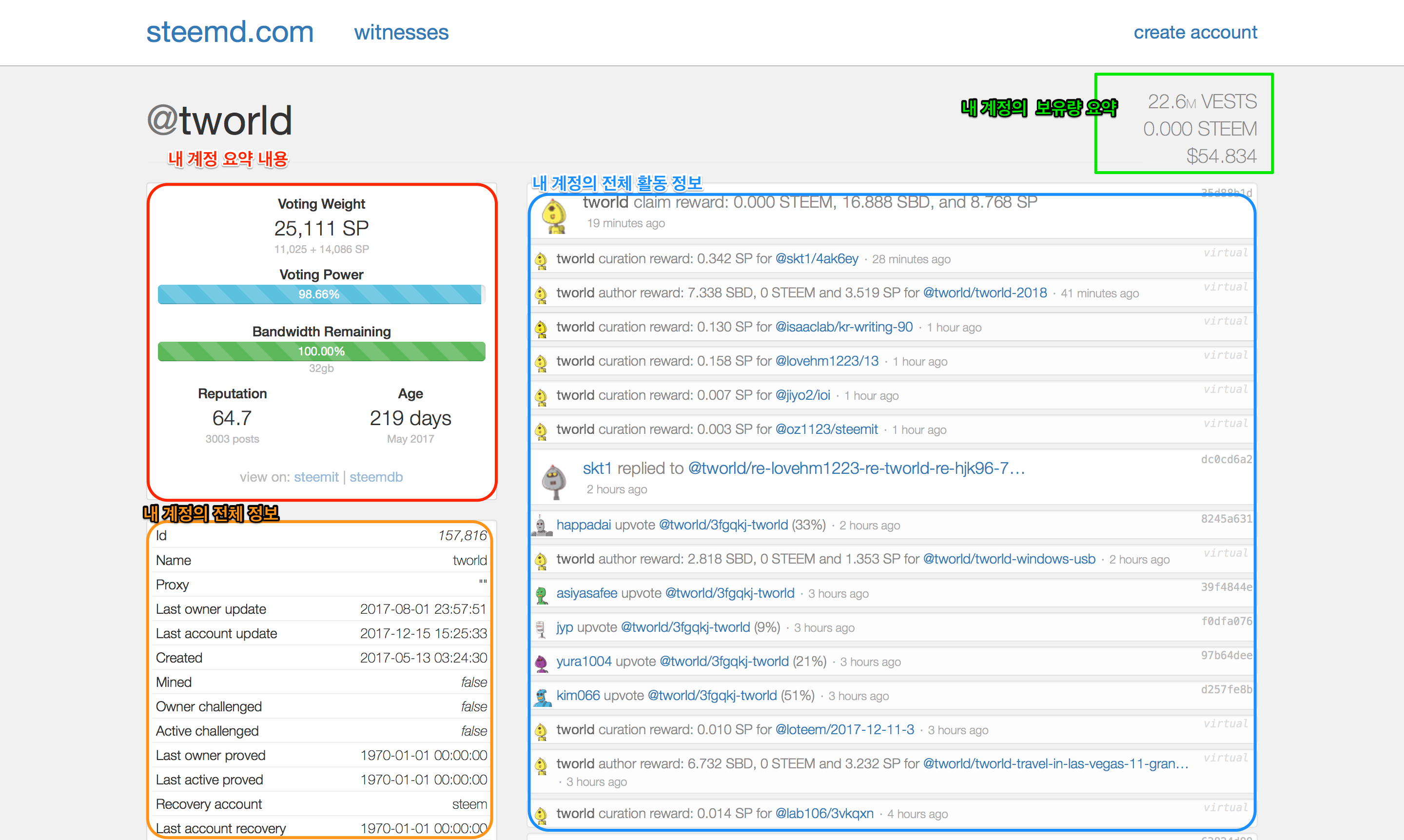The image size is (1404, 840).
Task: Click avatar beside las-vegas author reward
Action: (x=541, y=765)
